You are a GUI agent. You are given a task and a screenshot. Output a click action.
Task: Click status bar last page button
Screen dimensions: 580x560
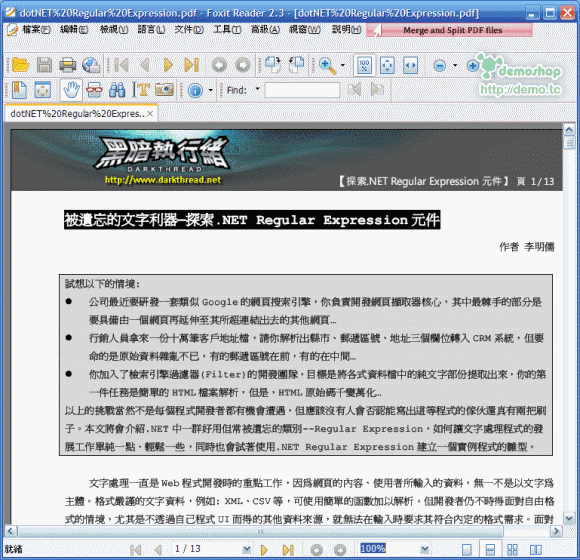pos(288,550)
